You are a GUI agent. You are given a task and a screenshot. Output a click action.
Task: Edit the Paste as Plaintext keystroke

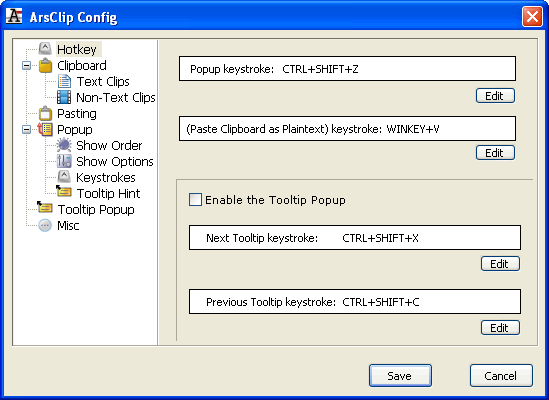click(495, 153)
